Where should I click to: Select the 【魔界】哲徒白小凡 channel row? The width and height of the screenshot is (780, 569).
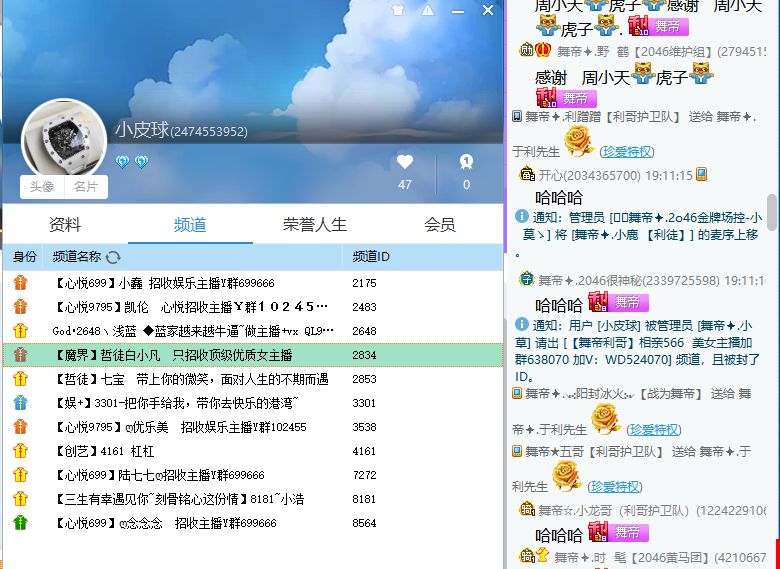coord(190,355)
